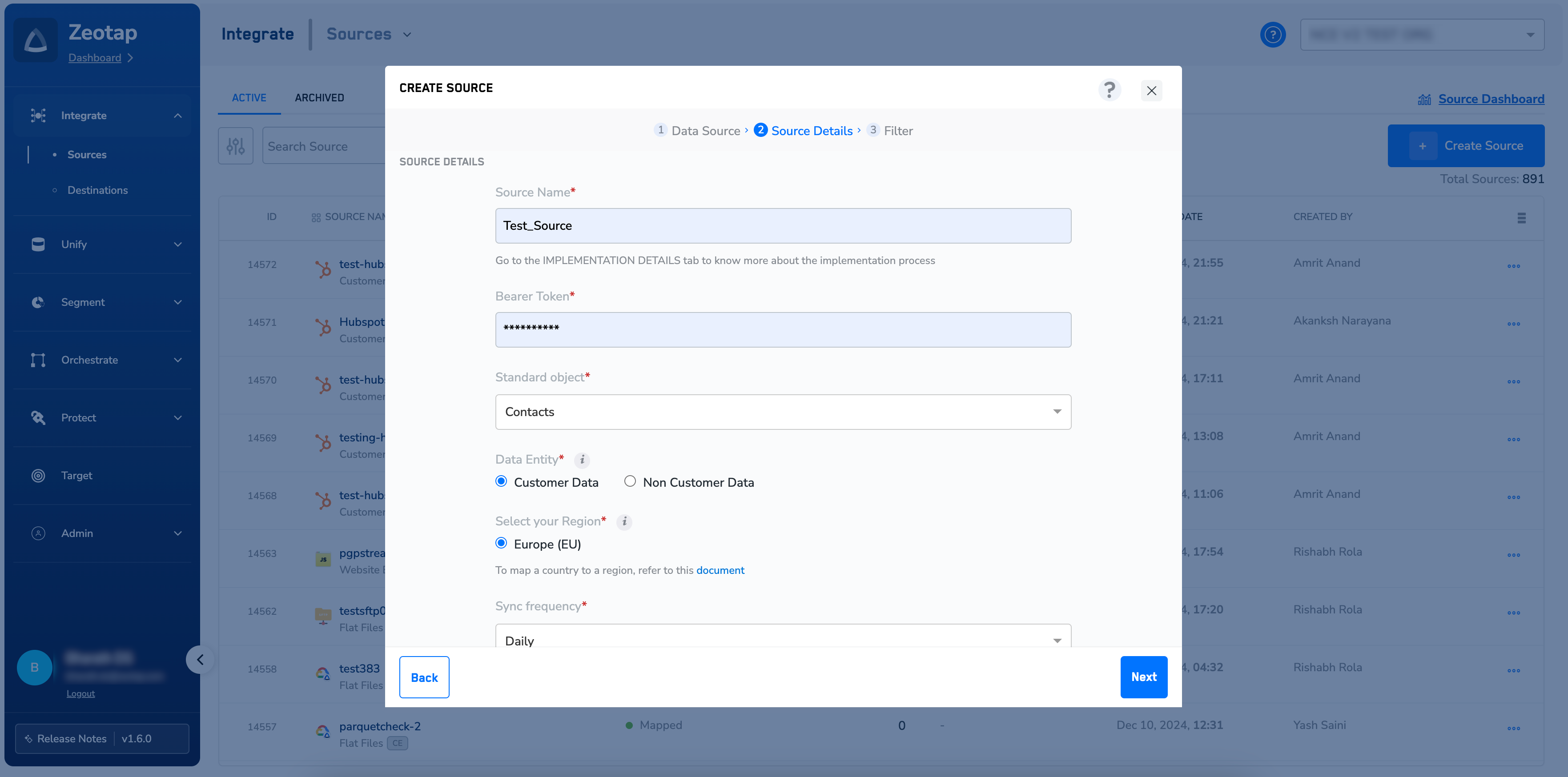The image size is (1568, 777).
Task: Click the Data Entity info icon
Action: 582,460
